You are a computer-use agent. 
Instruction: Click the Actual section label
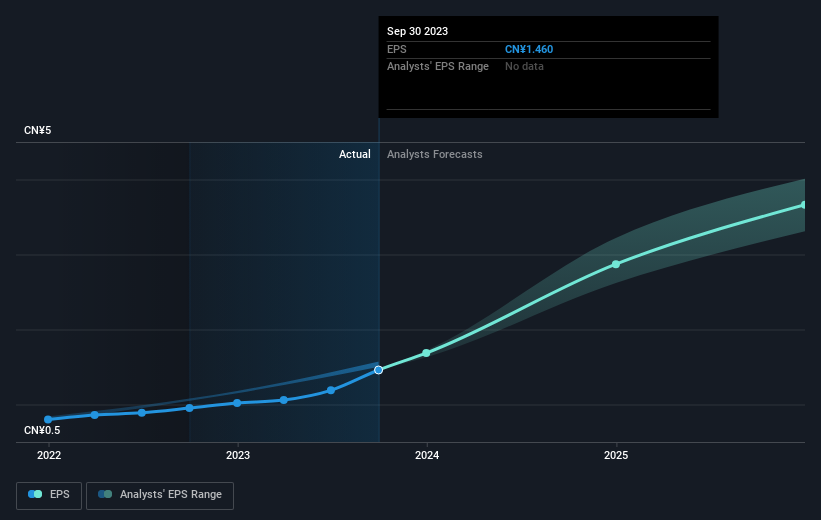(x=354, y=154)
